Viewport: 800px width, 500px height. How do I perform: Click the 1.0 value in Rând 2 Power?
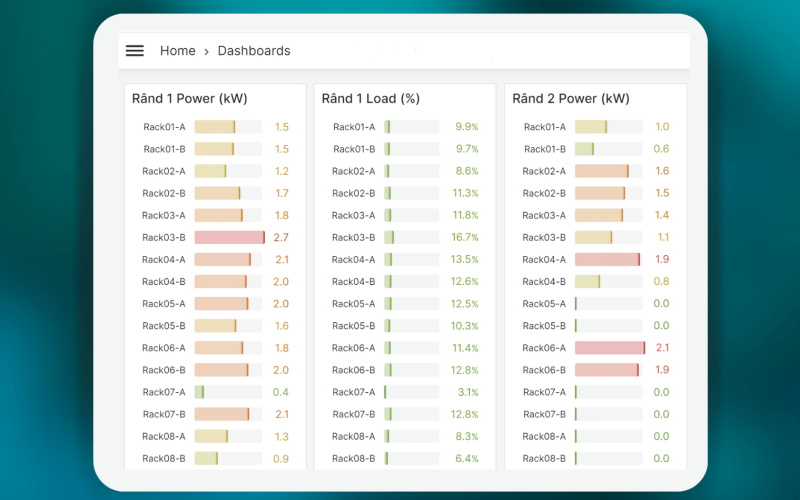[x=662, y=127]
